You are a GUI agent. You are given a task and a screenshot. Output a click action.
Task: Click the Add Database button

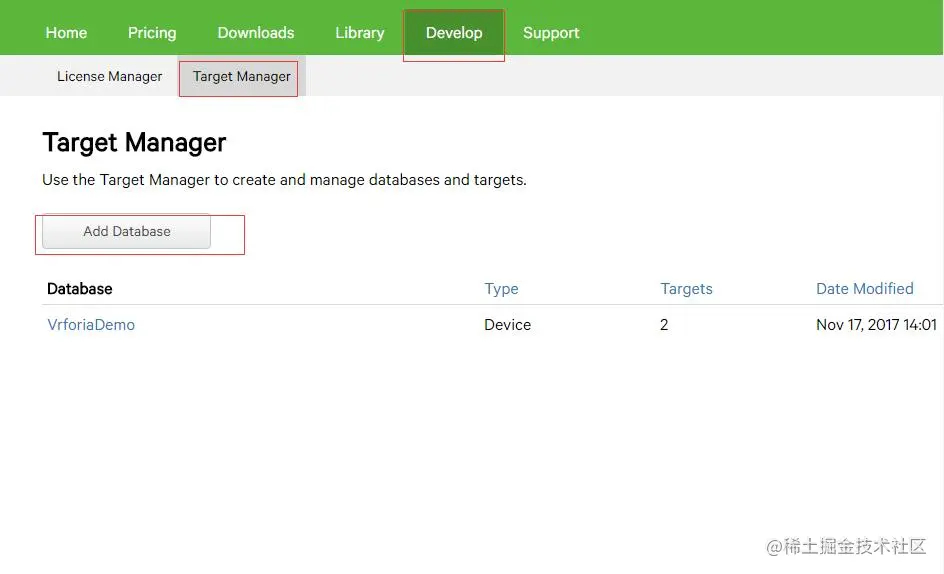tap(126, 231)
